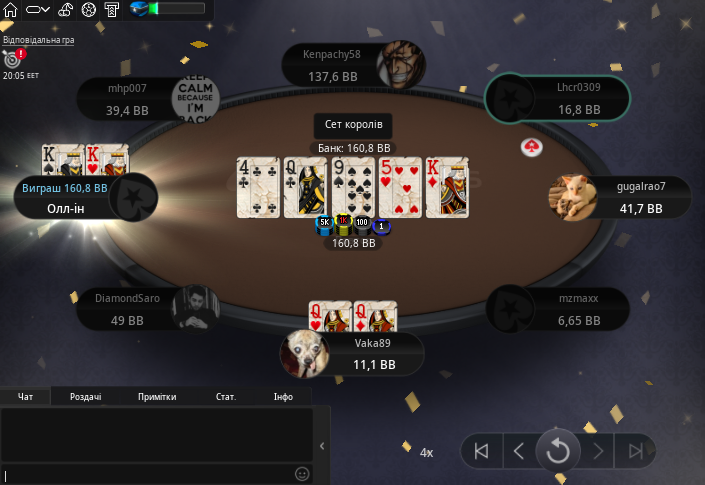Open the cashier ATM icon

click(x=112, y=9)
